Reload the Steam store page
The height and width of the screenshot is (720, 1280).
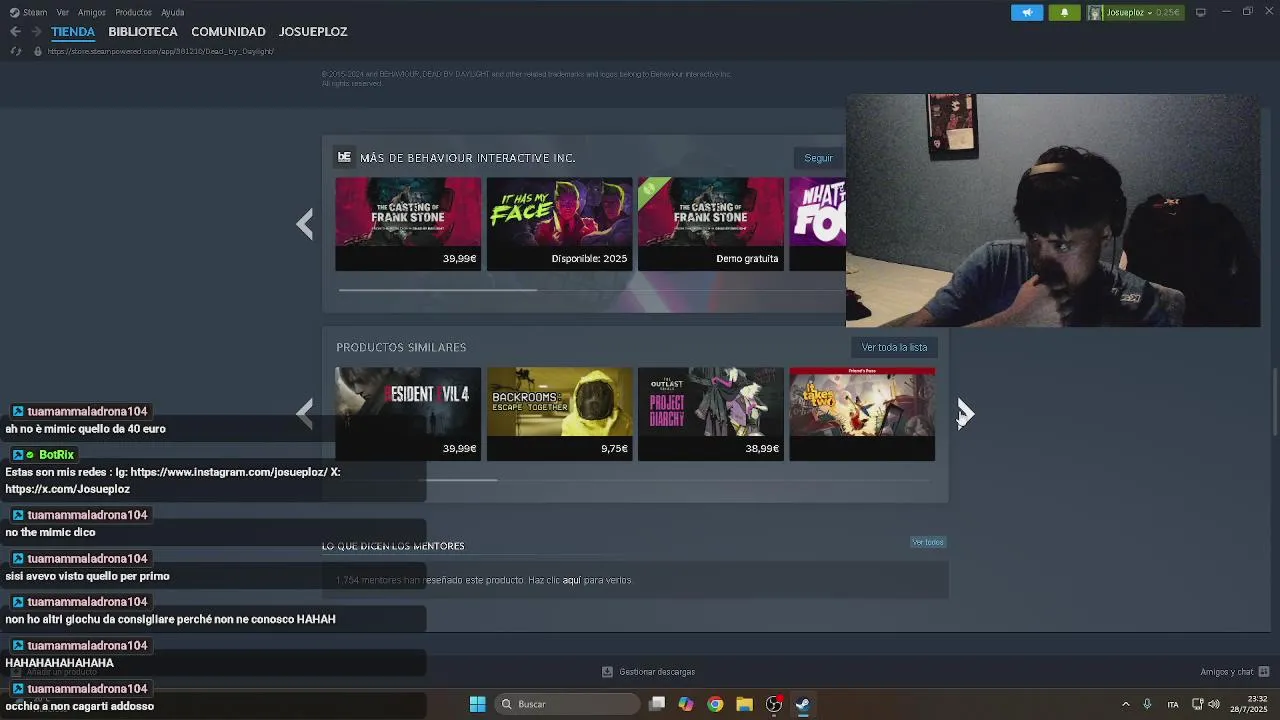15,51
